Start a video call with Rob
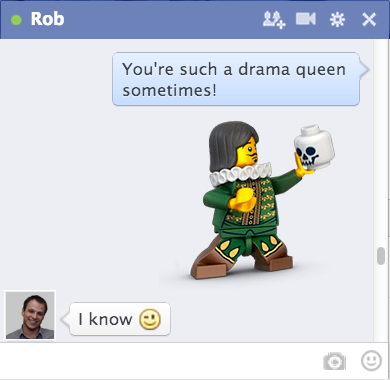Viewport: 390px width, 380px height. (x=305, y=19)
